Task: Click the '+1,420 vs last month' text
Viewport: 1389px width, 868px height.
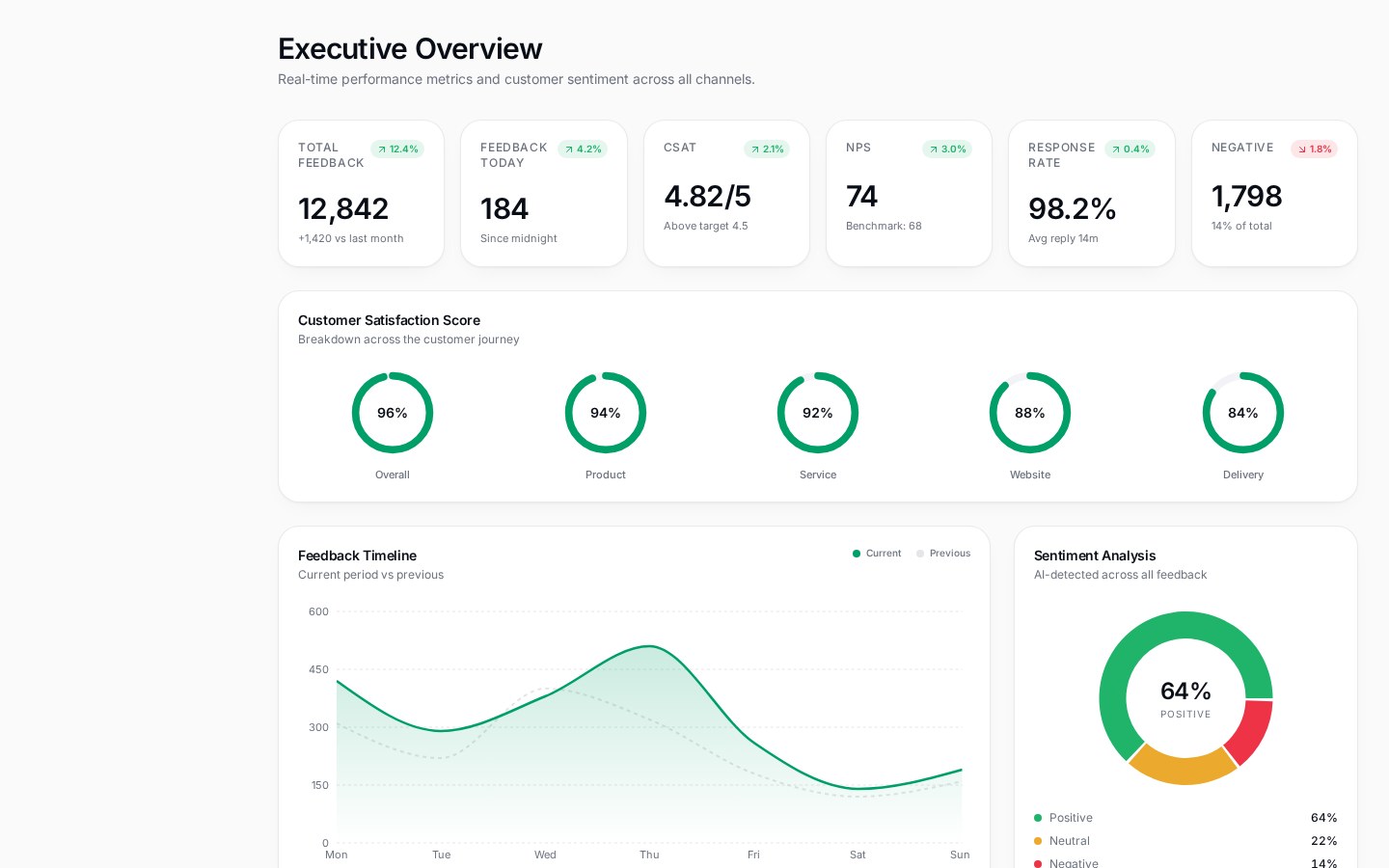Action: pyautogui.click(x=351, y=238)
